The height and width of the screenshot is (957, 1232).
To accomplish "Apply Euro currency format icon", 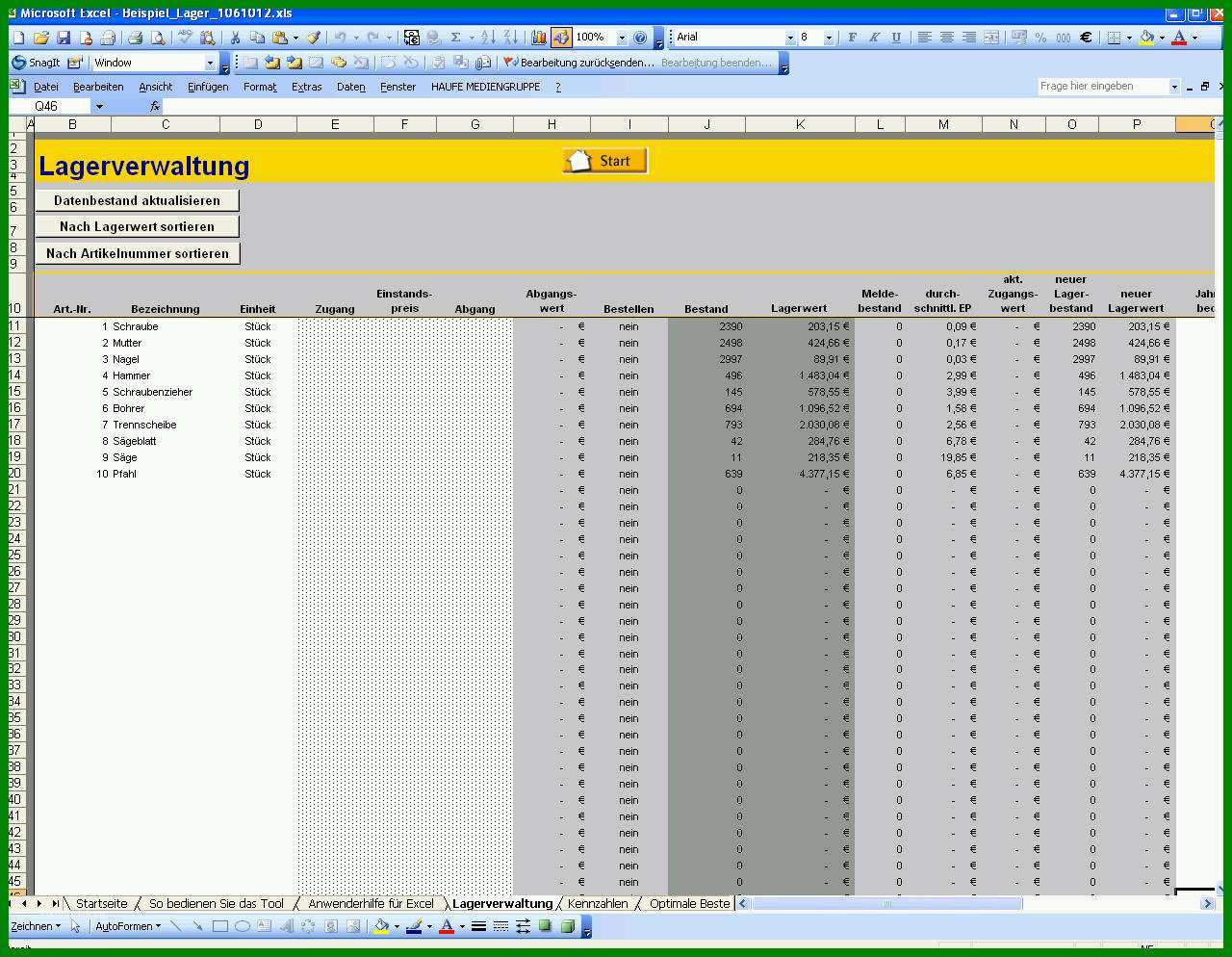I will click(x=1086, y=38).
